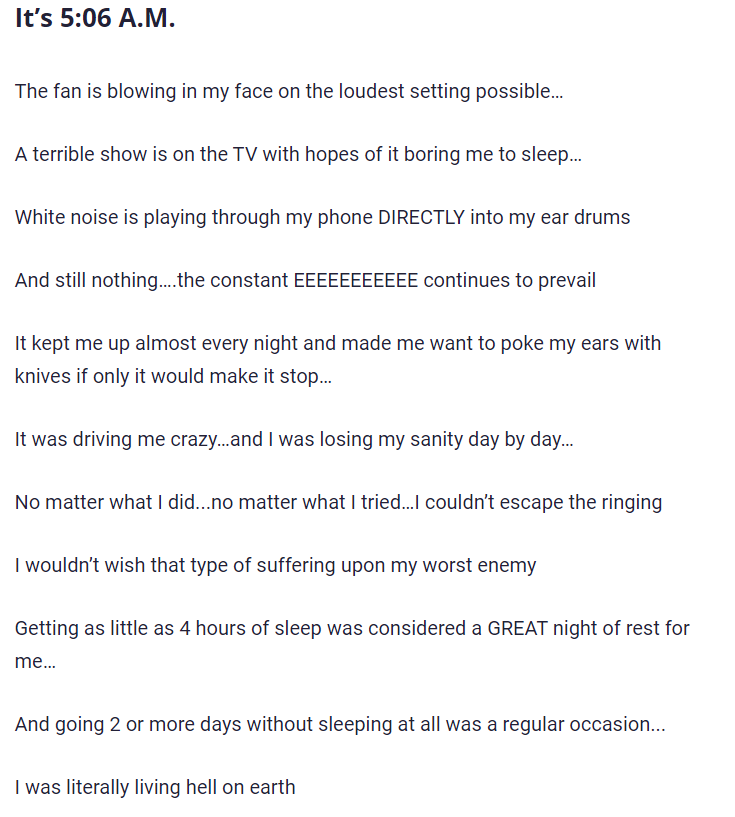Click the line about going 2 or more days

click(x=340, y=724)
